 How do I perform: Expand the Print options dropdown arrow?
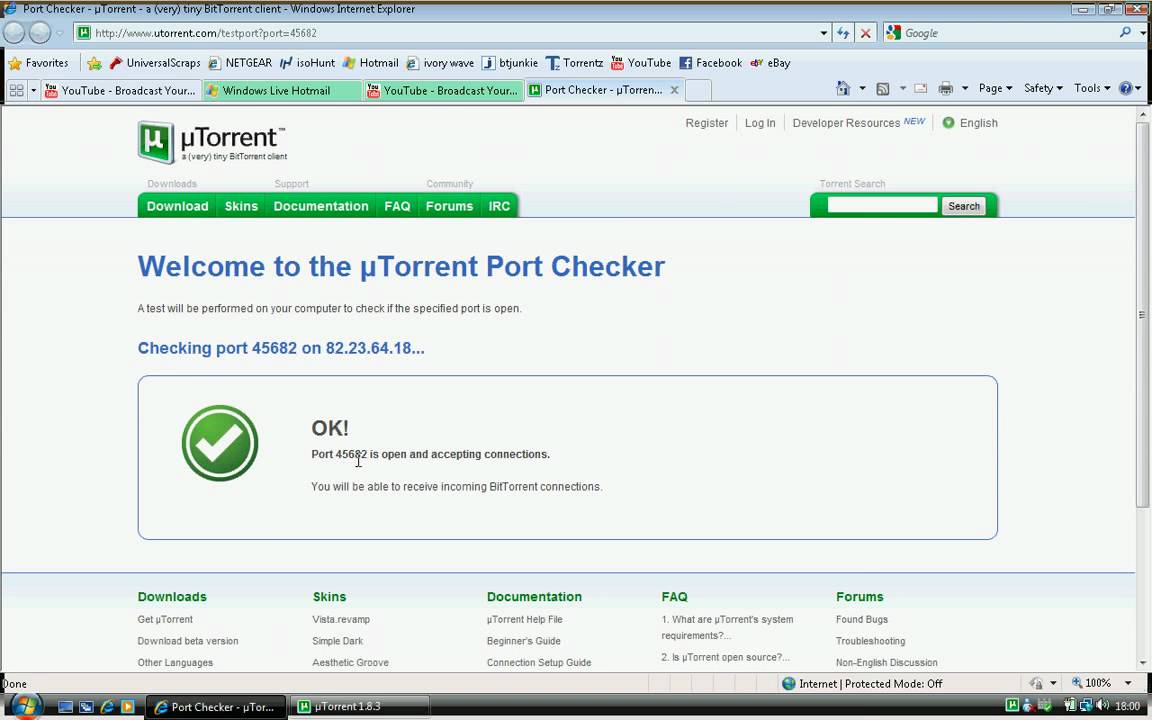tap(965, 88)
